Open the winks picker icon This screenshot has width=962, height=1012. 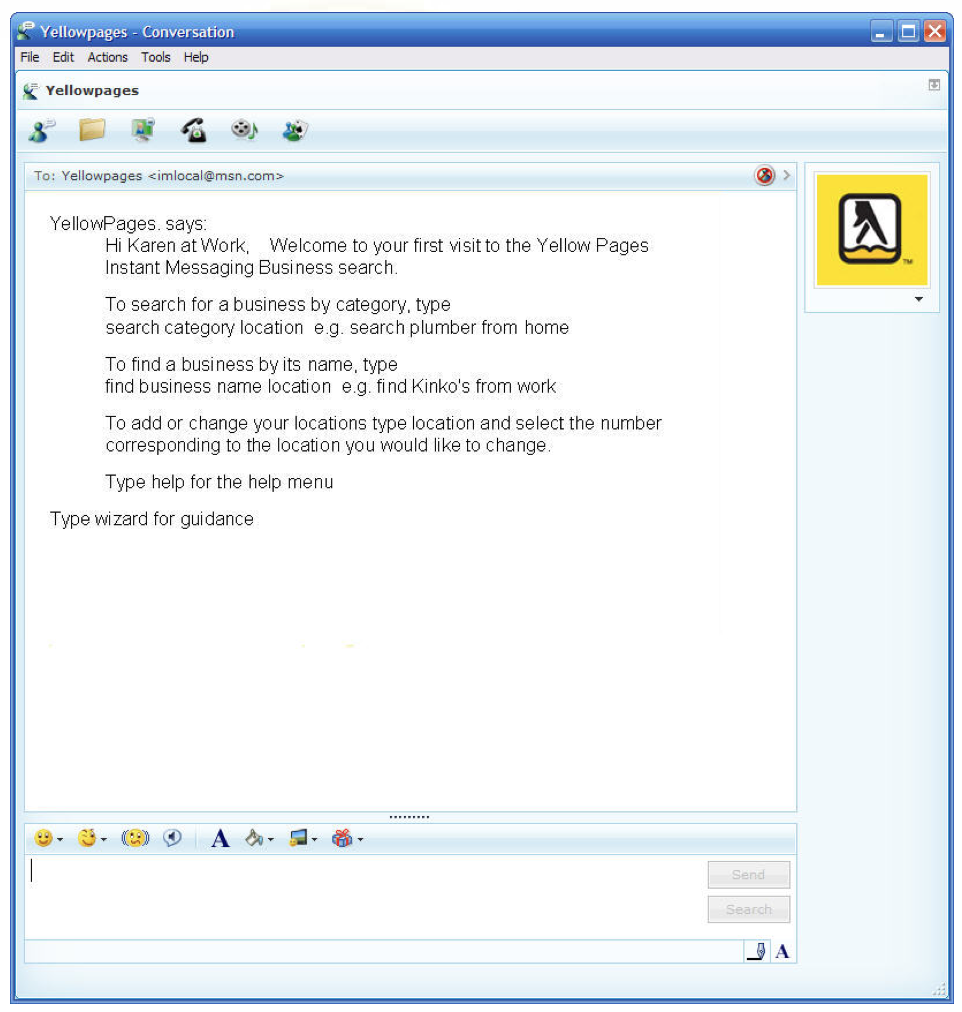pyautogui.click(x=86, y=838)
